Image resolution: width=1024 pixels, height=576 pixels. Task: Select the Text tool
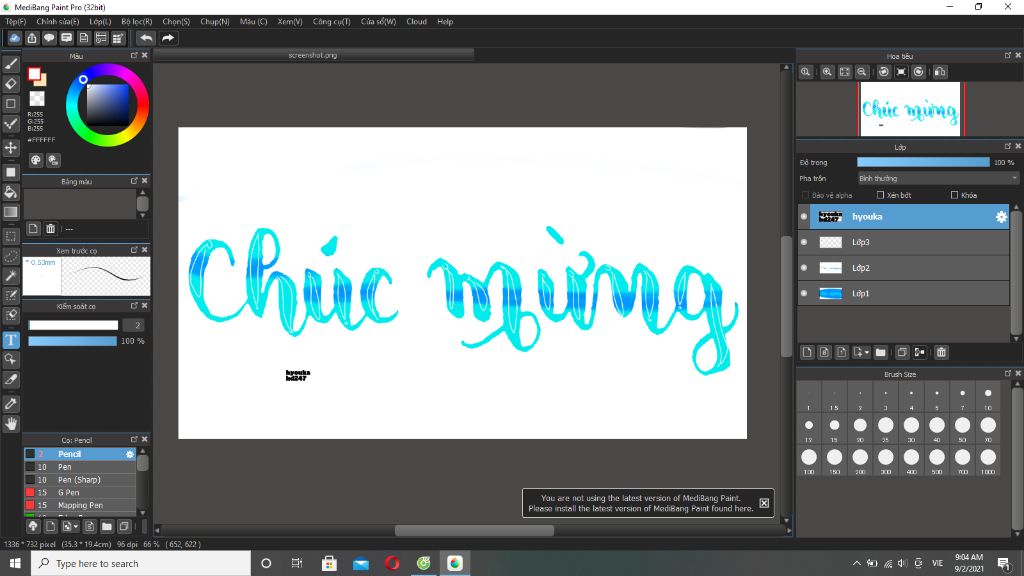pos(11,340)
